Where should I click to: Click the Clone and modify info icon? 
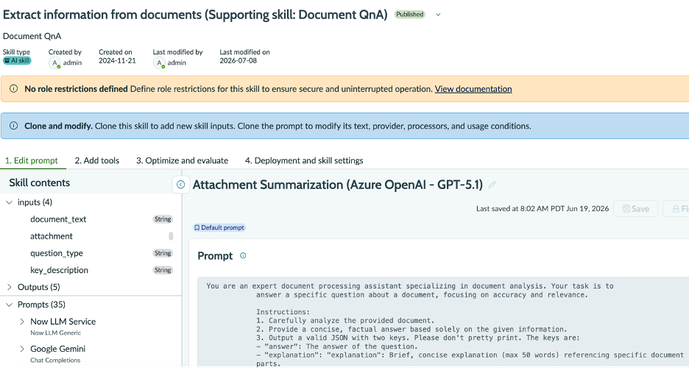click(x=14, y=126)
